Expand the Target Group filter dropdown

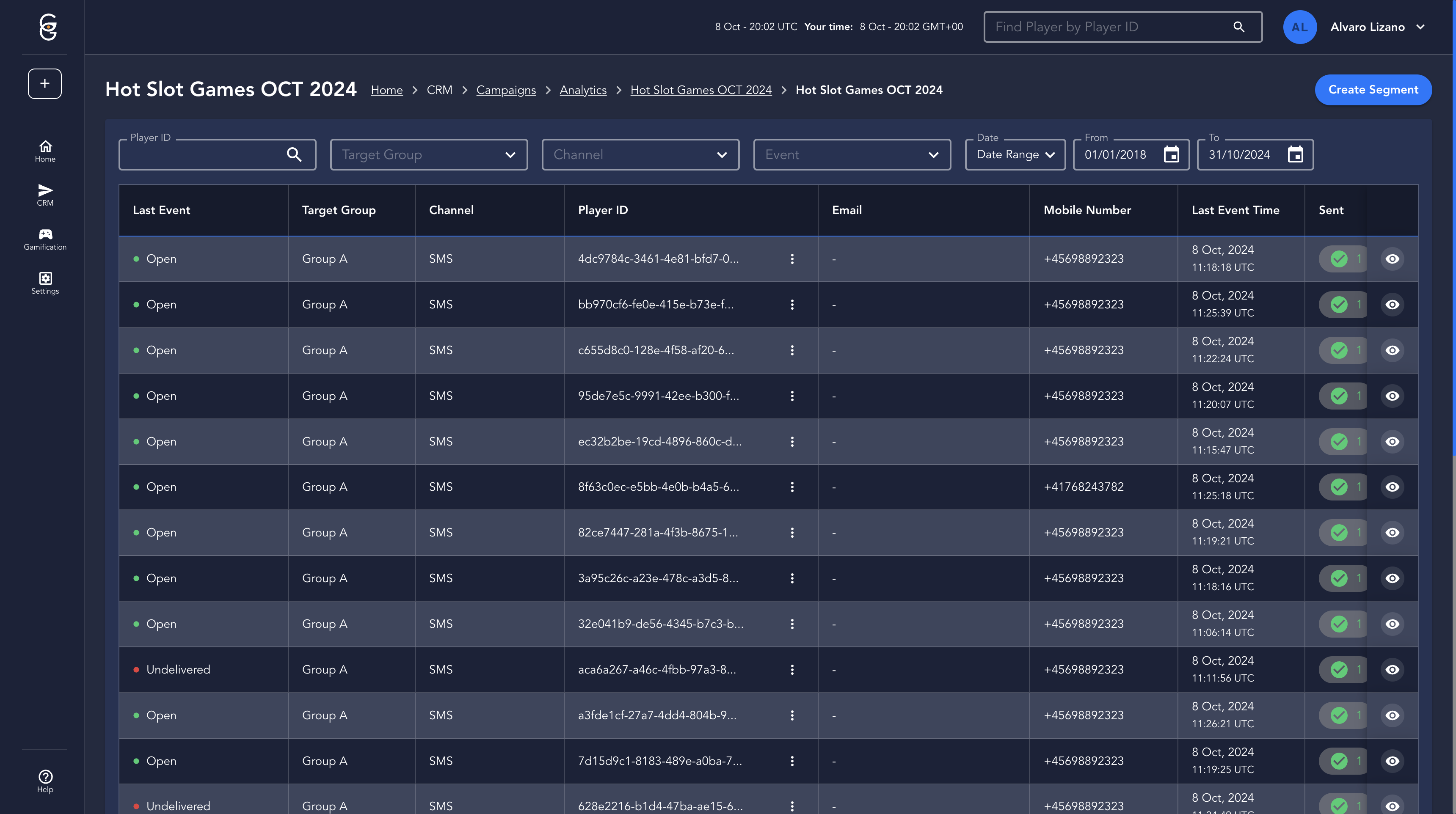tap(428, 154)
